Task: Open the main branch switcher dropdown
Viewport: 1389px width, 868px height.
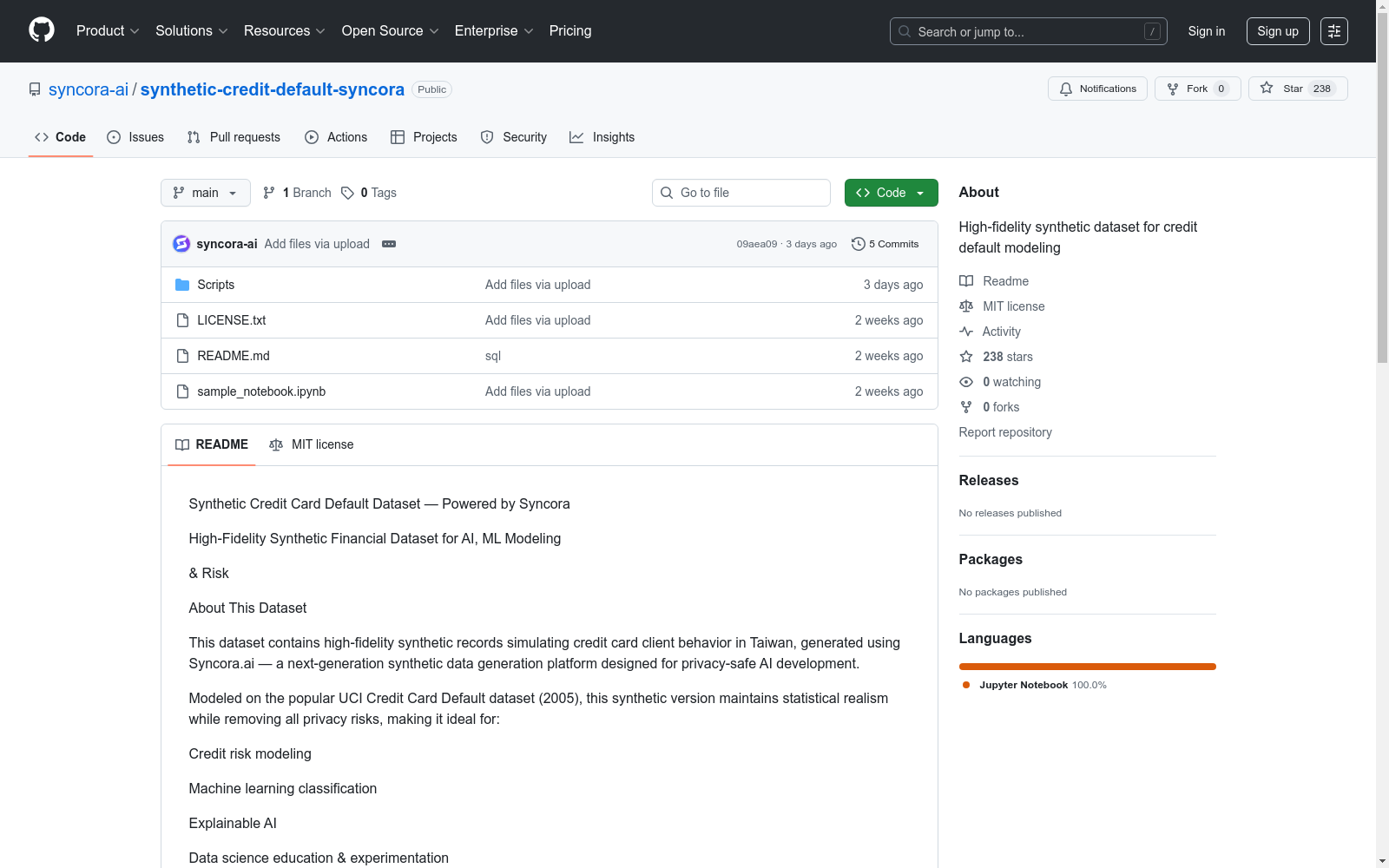Action: tap(206, 193)
